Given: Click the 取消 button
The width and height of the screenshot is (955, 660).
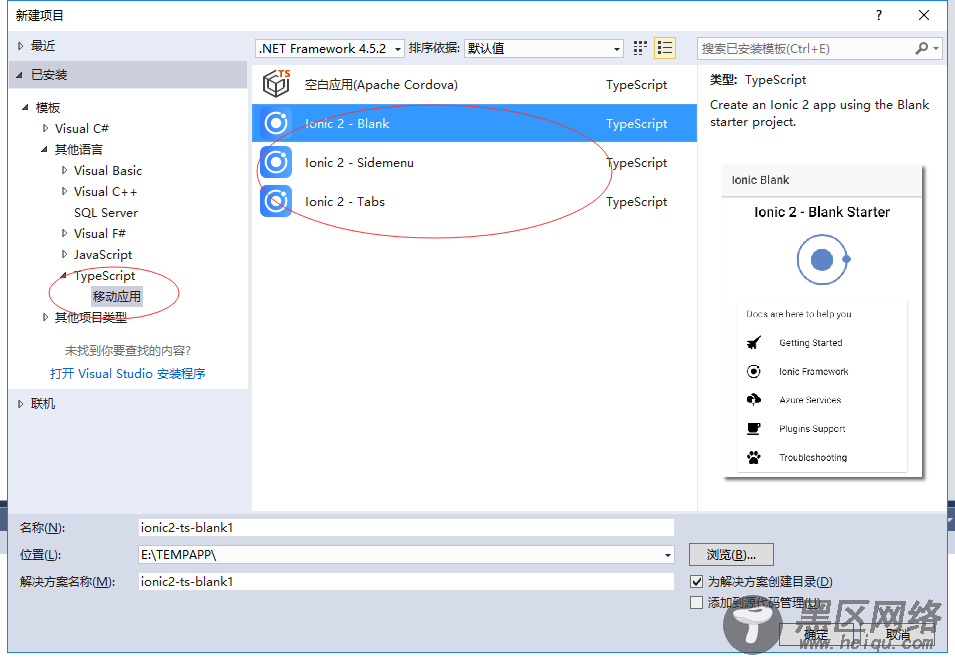Looking at the screenshot, I should tap(898, 634).
